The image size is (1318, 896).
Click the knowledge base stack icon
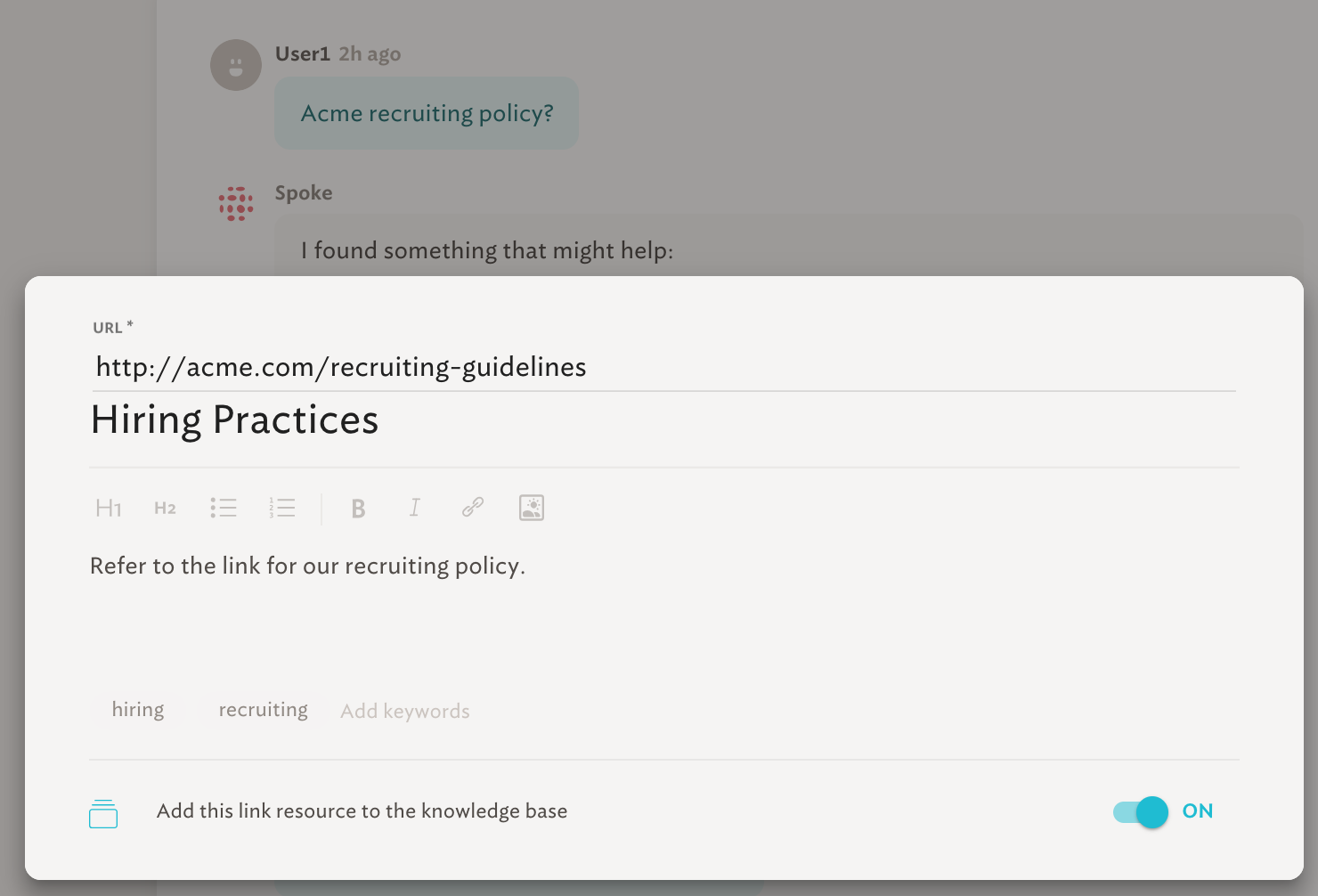click(103, 813)
